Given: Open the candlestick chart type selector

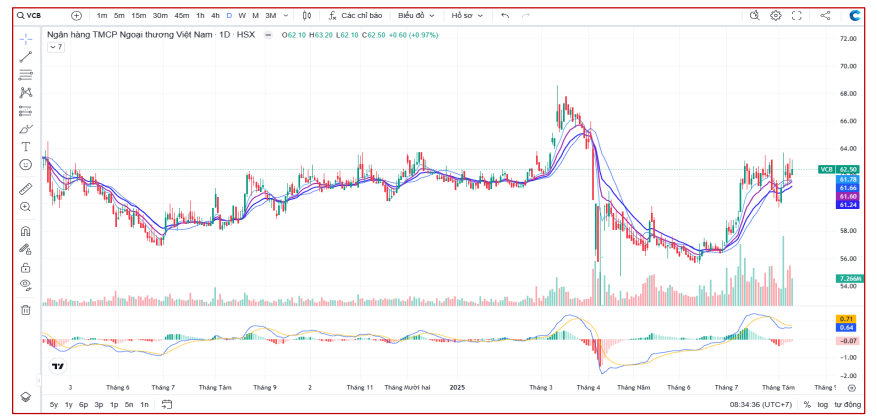Looking at the screenshot, I should (307, 16).
